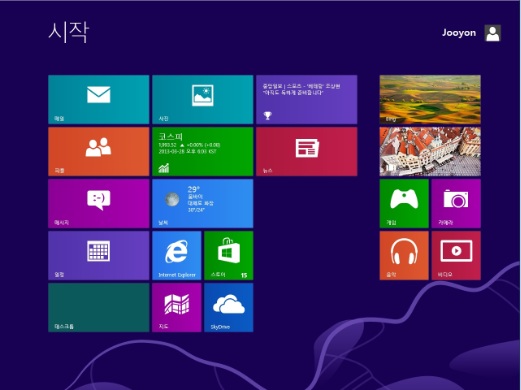
Task: Open the sports headline tile with trophy
Action: (x=307, y=99)
